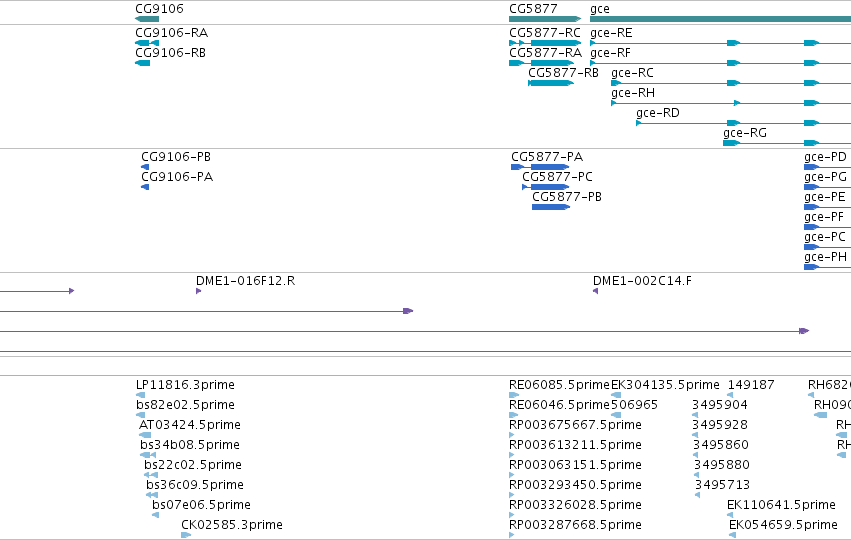Select protein gce-PG
The width and height of the screenshot is (851, 540).
pyautogui.click(x=828, y=187)
